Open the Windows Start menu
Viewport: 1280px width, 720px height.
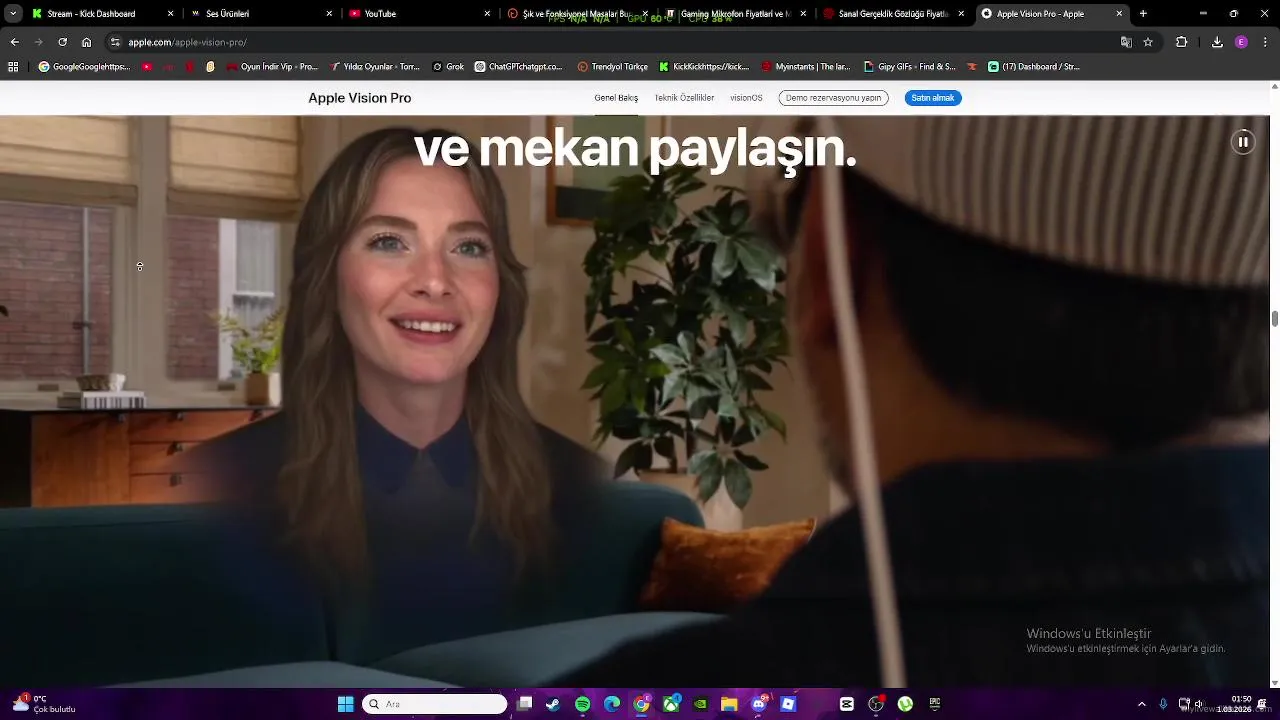click(x=345, y=704)
